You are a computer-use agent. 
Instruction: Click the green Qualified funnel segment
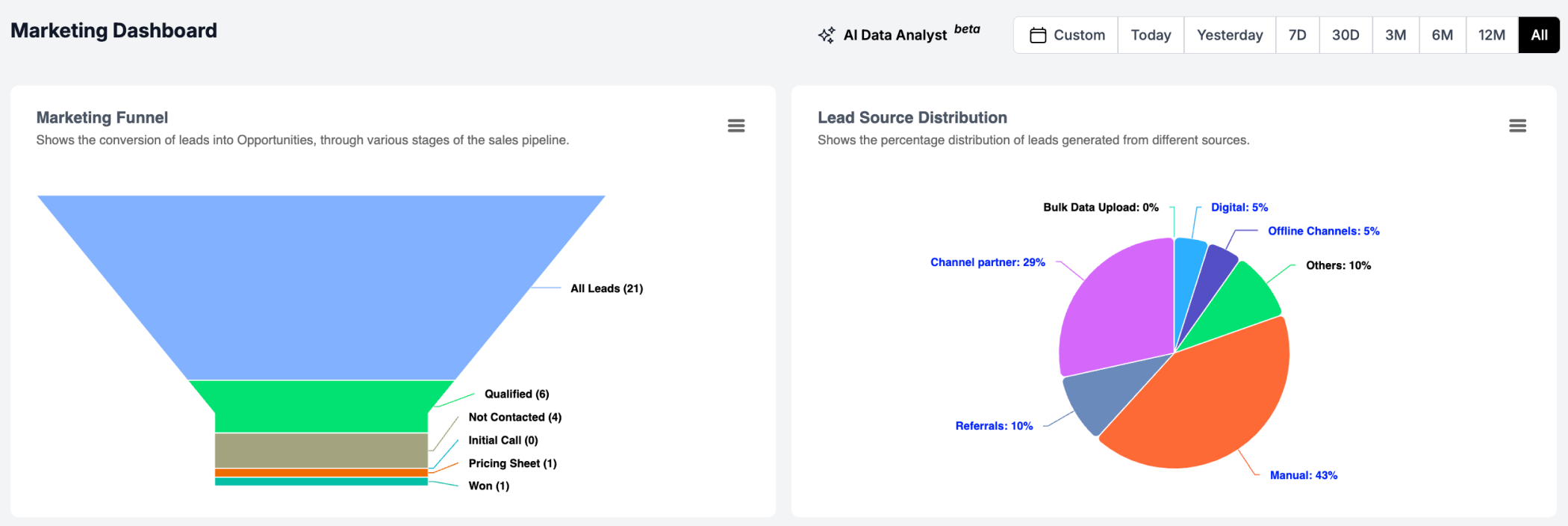tap(321, 406)
